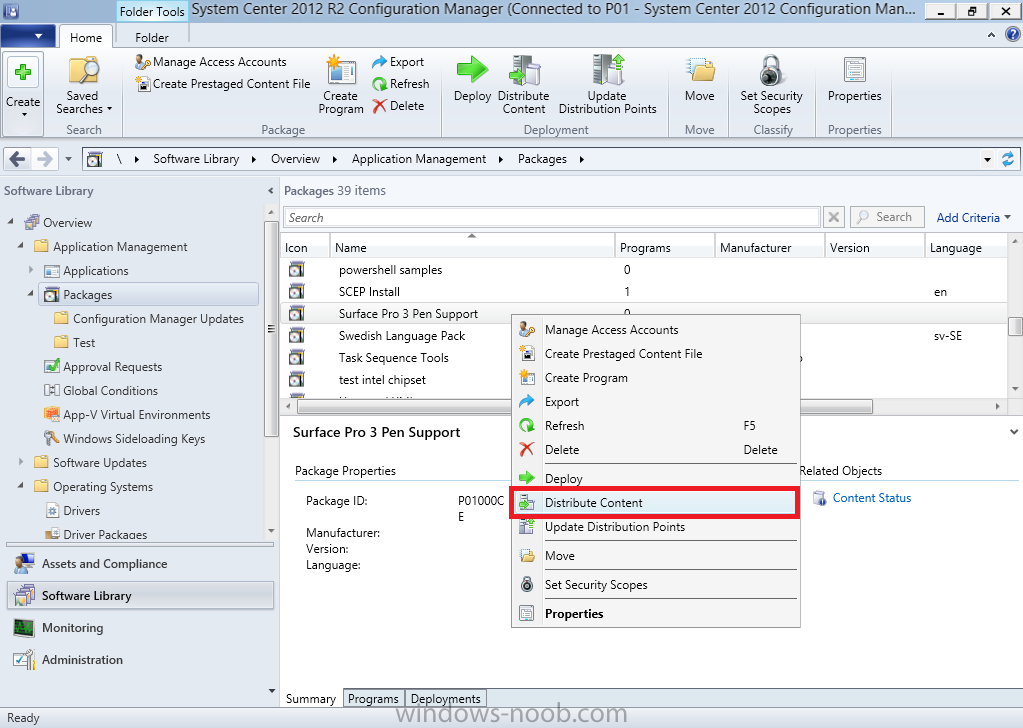The width and height of the screenshot is (1023, 728).
Task: Click the Search button
Action: coord(887,217)
